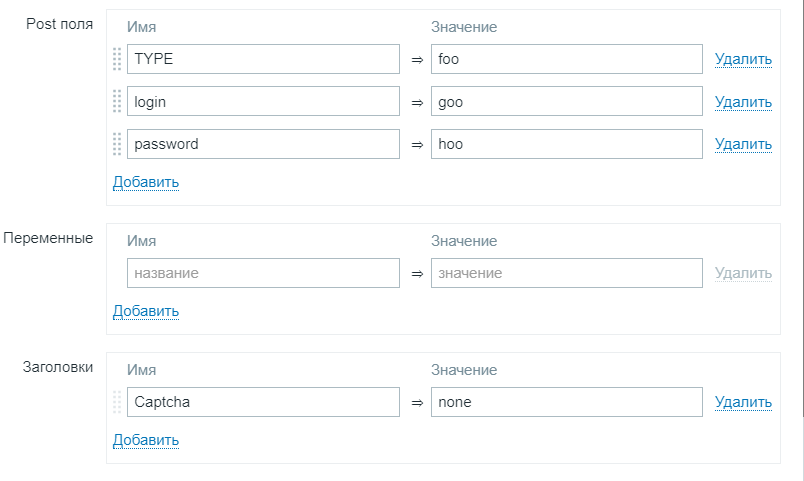Screen dimensions: 804x481
Task: Click the TYPE name input field
Action: [x=263, y=59]
